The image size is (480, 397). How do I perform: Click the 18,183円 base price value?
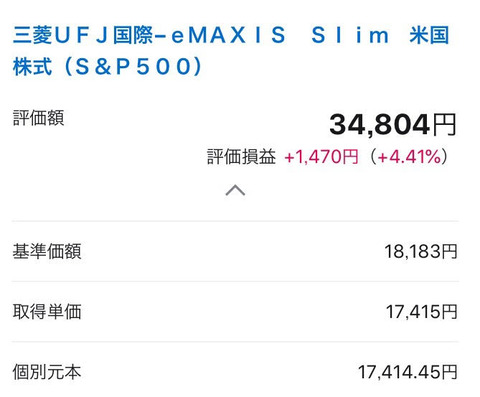[421, 251]
